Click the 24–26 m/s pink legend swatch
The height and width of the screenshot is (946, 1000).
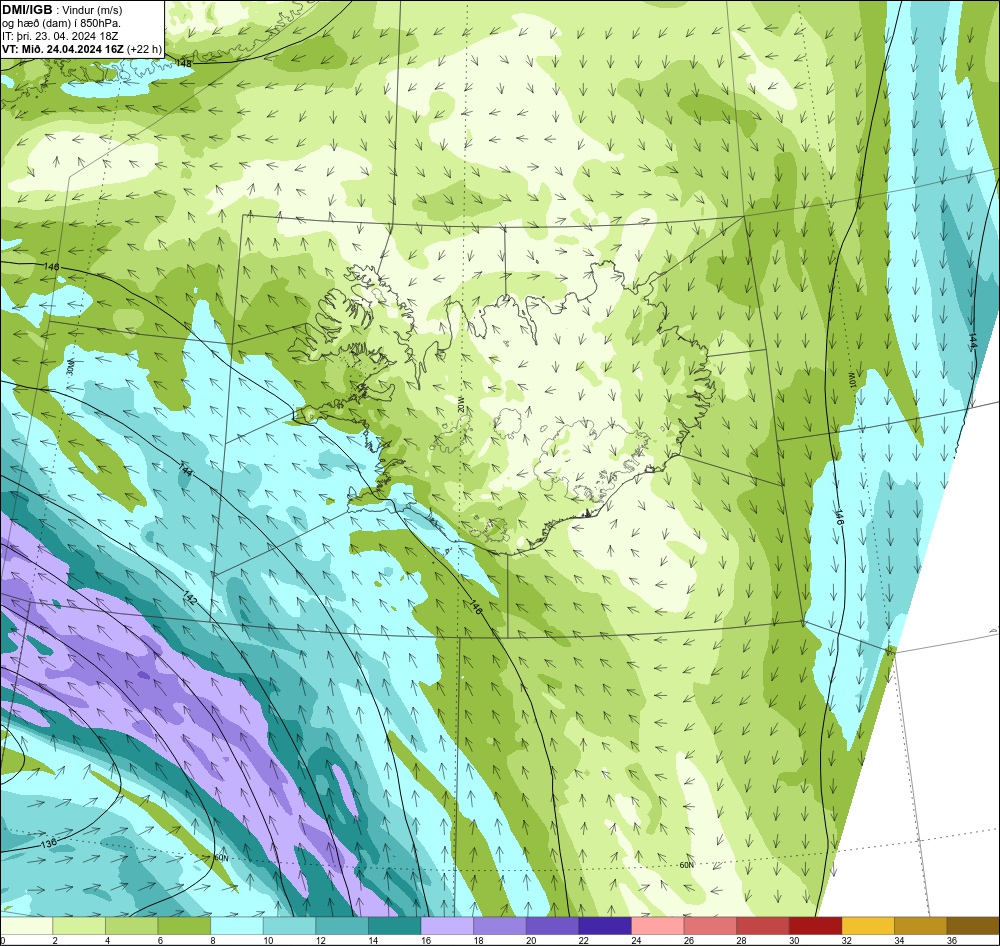[658, 925]
